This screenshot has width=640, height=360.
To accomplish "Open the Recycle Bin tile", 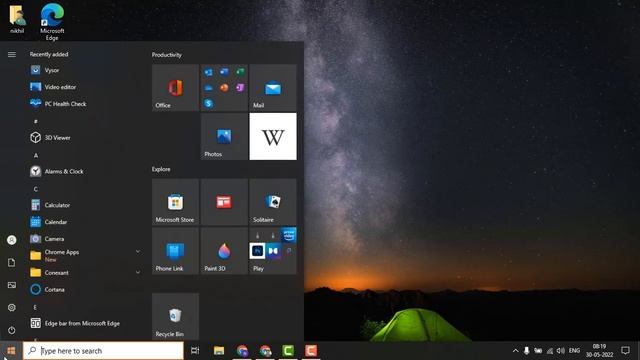I will 176,316.
